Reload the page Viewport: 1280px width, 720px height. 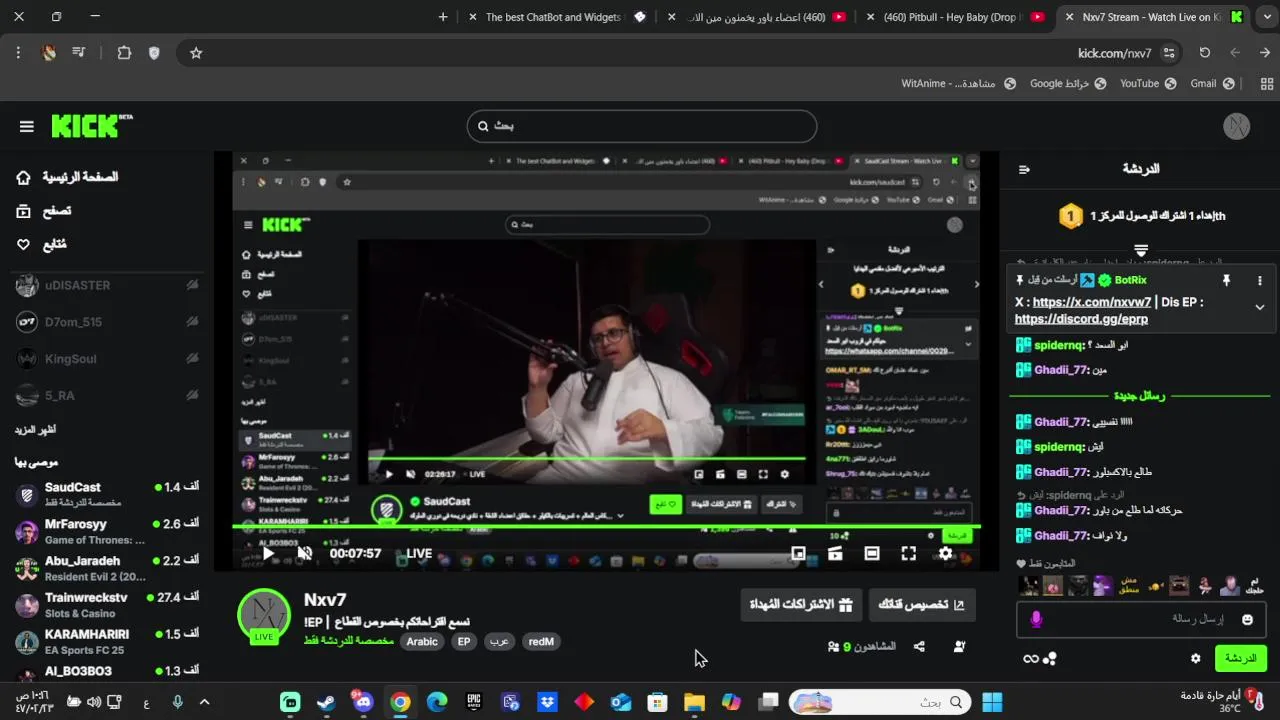[1205, 53]
